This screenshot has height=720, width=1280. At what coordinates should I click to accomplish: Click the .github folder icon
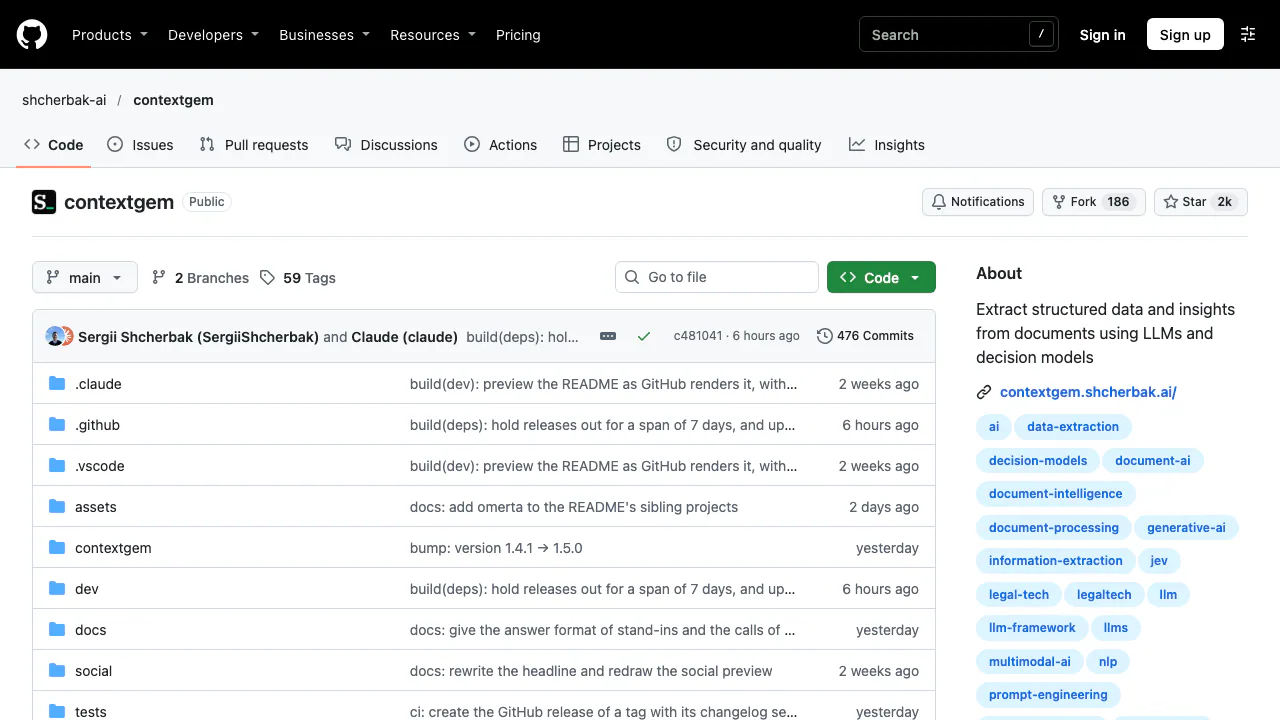tap(57, 425)
